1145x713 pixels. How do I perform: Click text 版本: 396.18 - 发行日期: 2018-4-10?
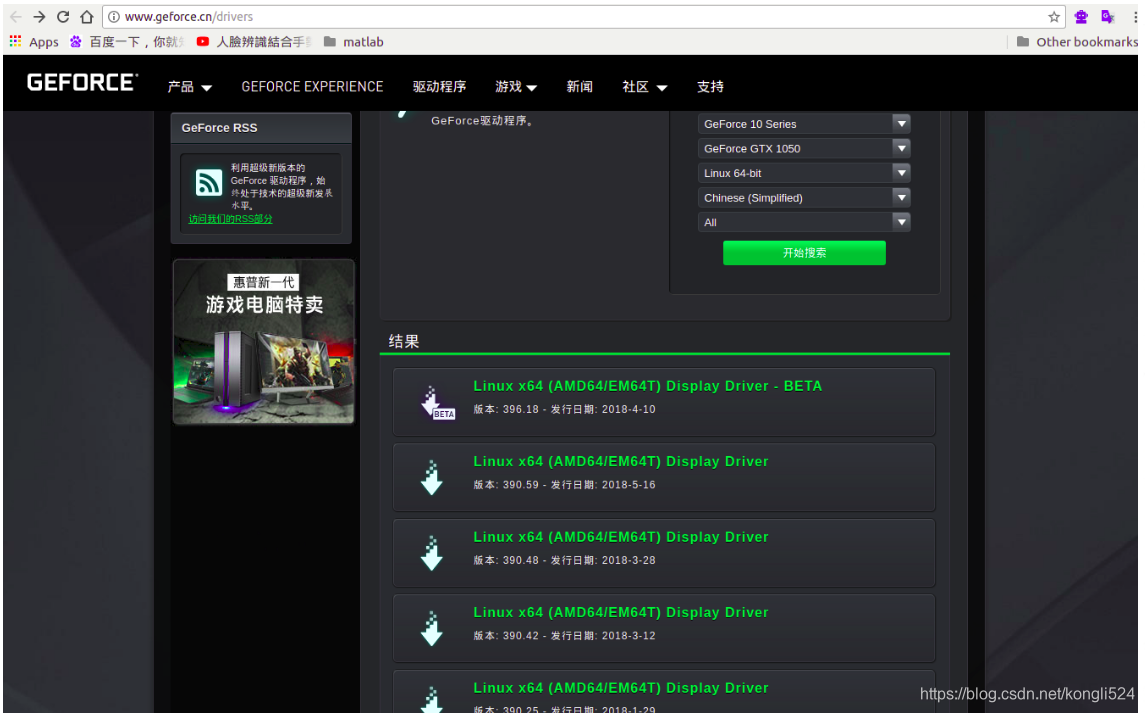tap(564, 410)
